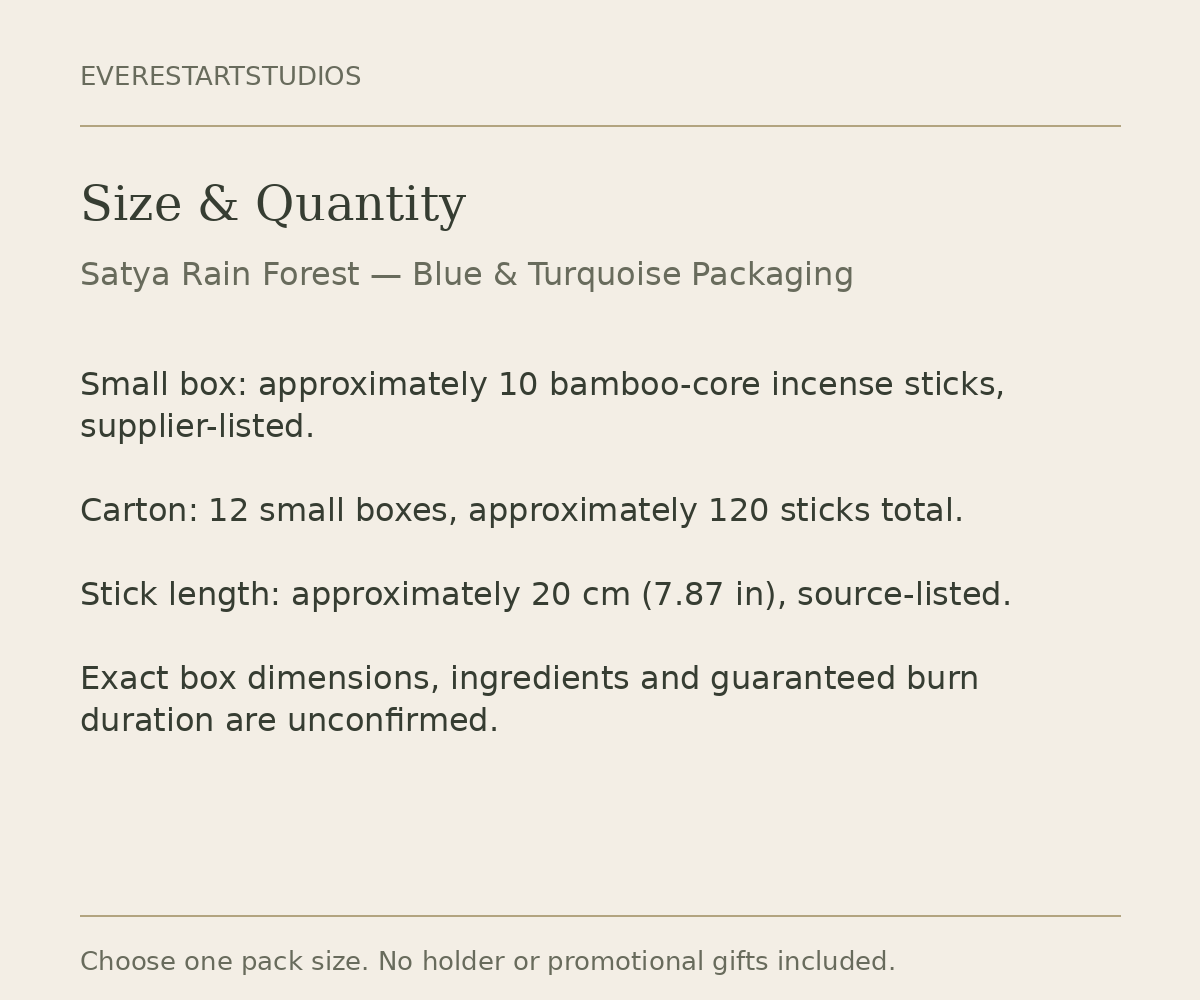This screenshot has width=1200, height=1000.
Task: Click the divider line above the footer
Action: (x=600, y=916)
